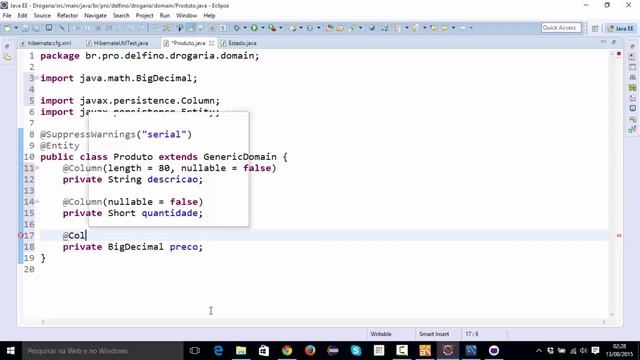
Task: Open the Source menu
Action: point(42,16)
